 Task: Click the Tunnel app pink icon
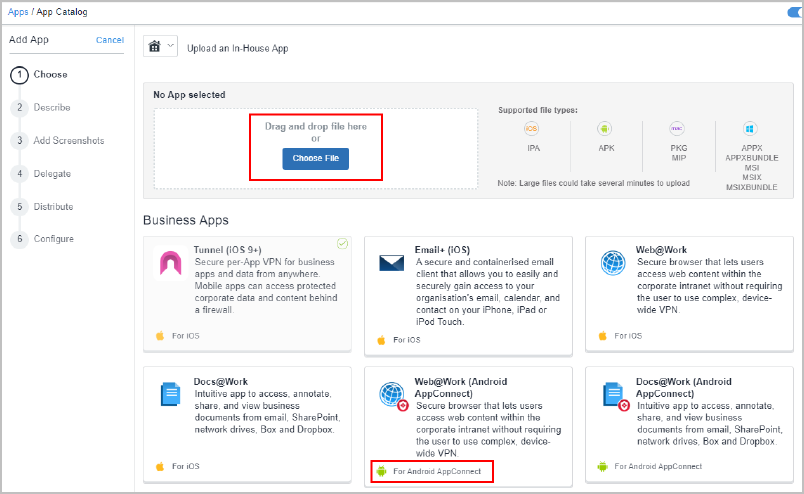pos(170,263)
